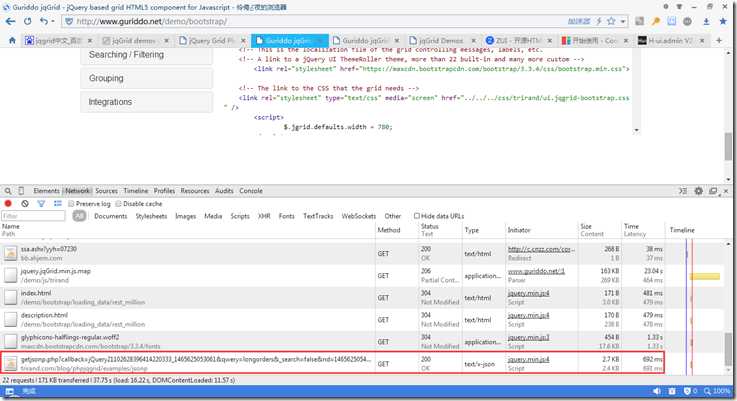Tick the Hide data URLs checkbox
This screenshot has height=401, width=737.
(416, 215)
